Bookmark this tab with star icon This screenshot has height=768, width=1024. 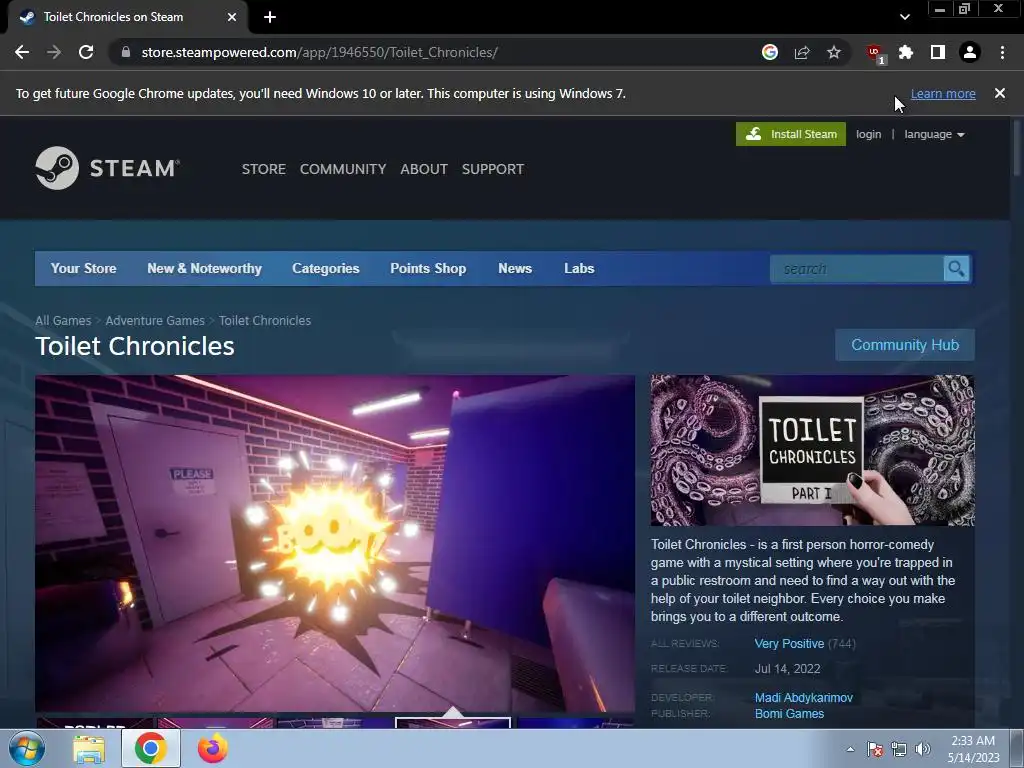(x=834, y=52)
